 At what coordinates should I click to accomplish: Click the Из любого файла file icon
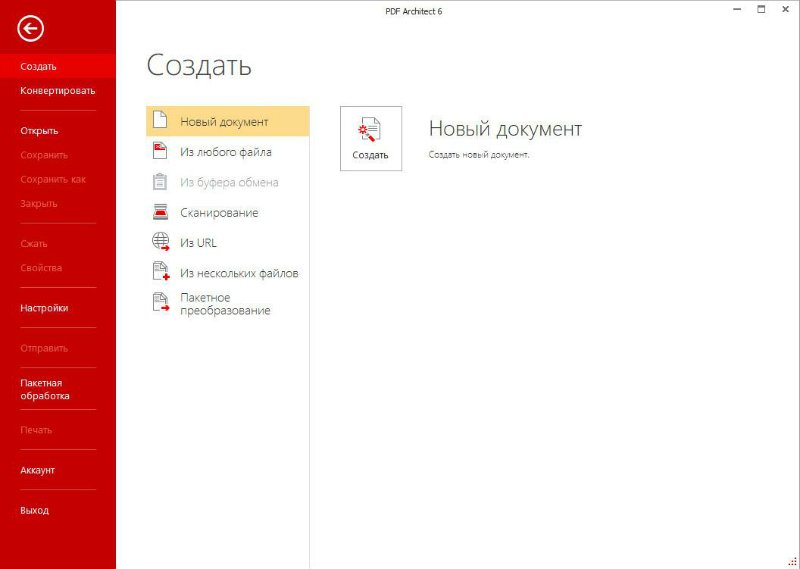coord(160,151)
